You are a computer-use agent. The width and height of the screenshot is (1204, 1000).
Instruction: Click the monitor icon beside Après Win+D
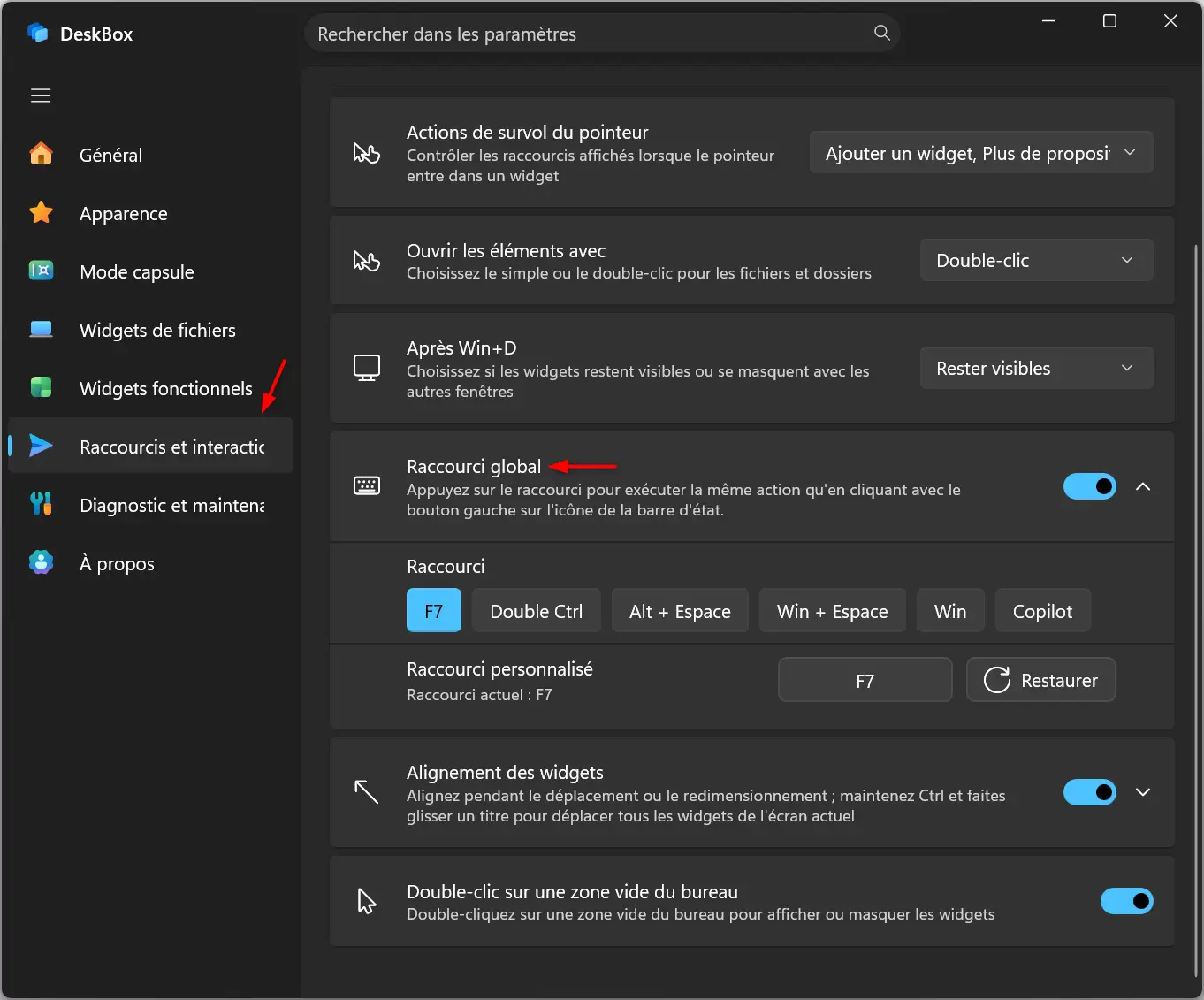366,368
